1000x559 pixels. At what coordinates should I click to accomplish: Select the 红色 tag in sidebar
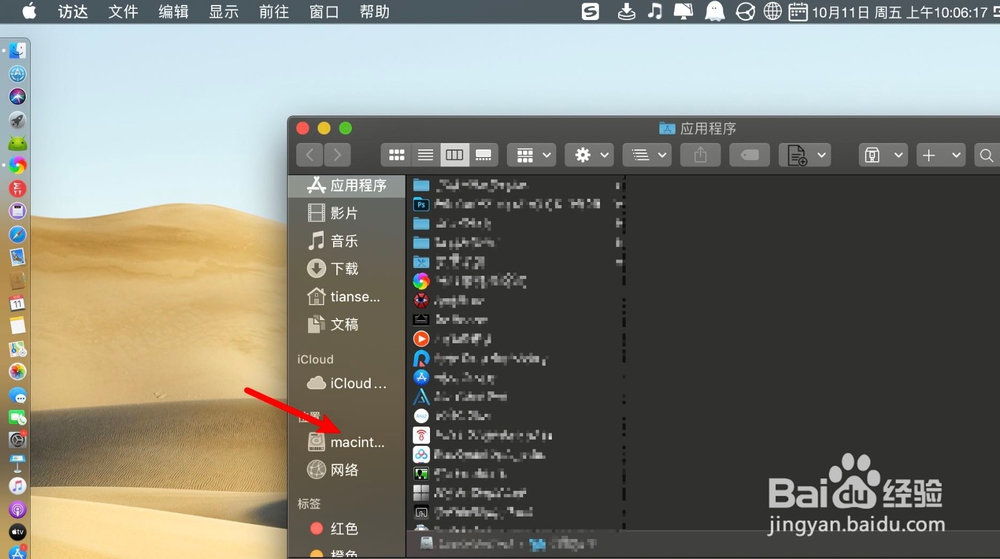point(347,528)
